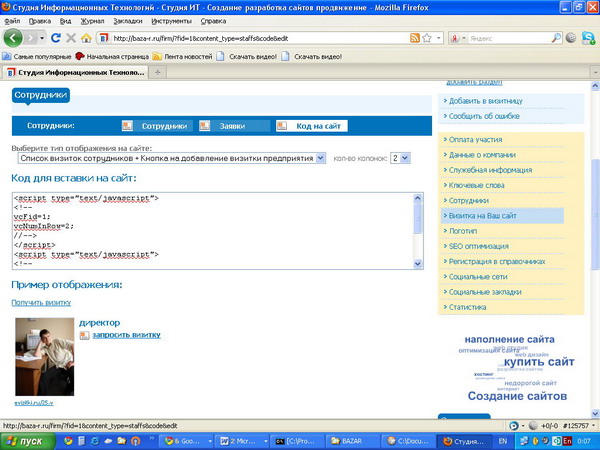Viewport: 600px width, 450px height.
Task: Click the card icon next to запросить визитку
Action: click(84, 336)
